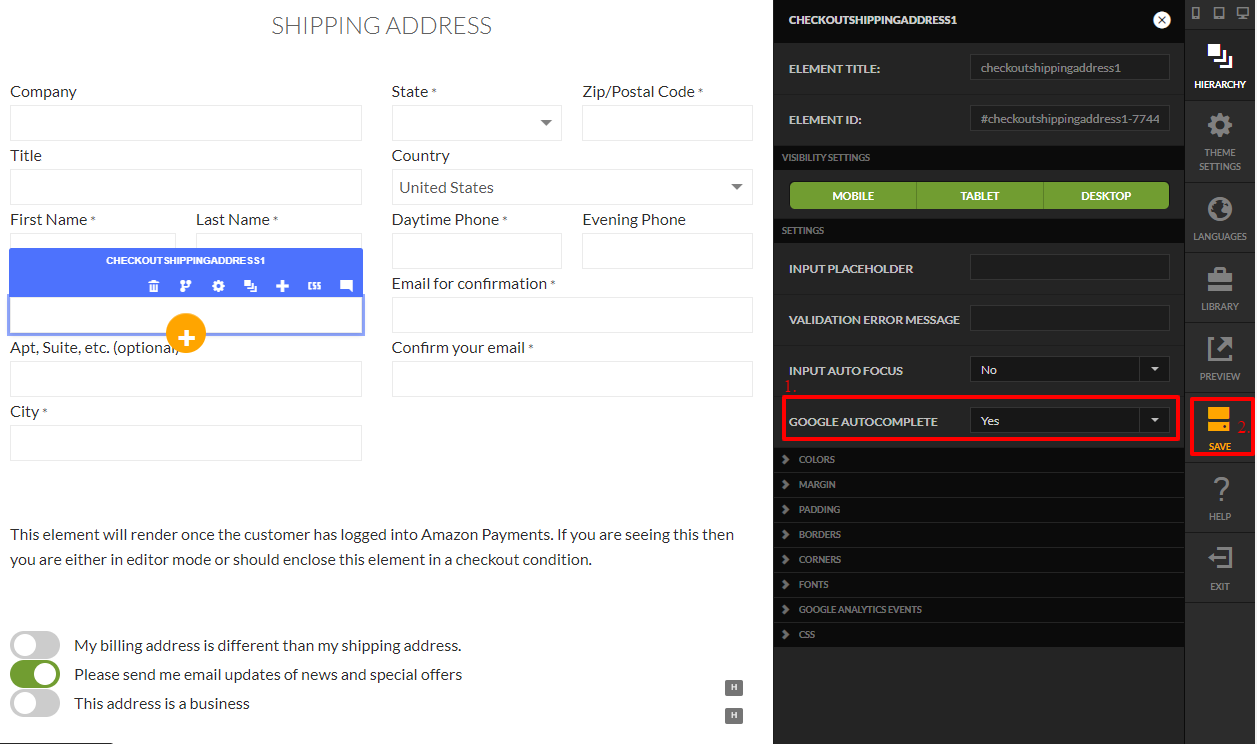Save changes with the Save icon
This screenshot has height=744, width=1257.
coord(1219,418)
